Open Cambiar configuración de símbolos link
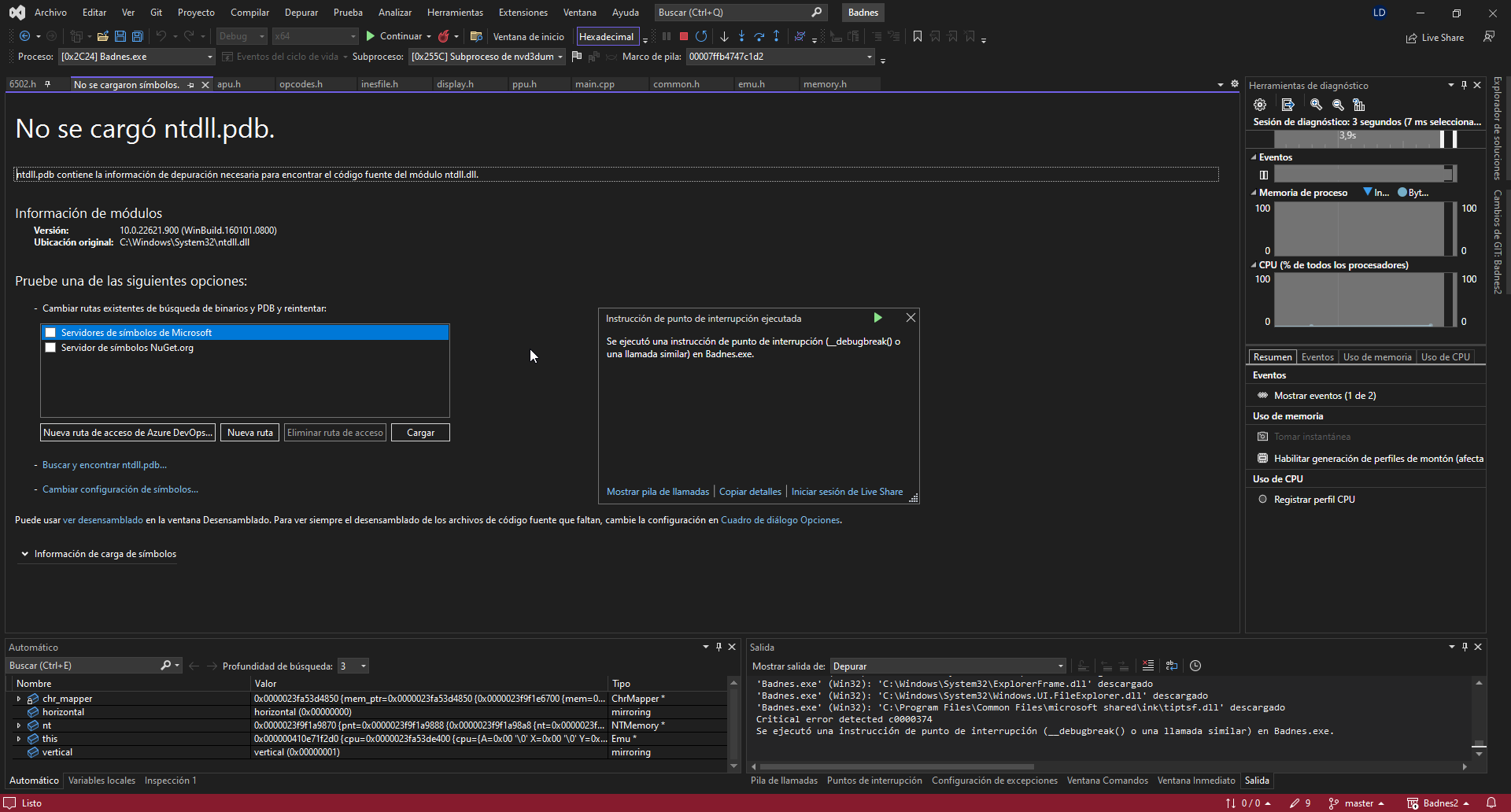Screen dimensions: 1511x812 point(120,489)
